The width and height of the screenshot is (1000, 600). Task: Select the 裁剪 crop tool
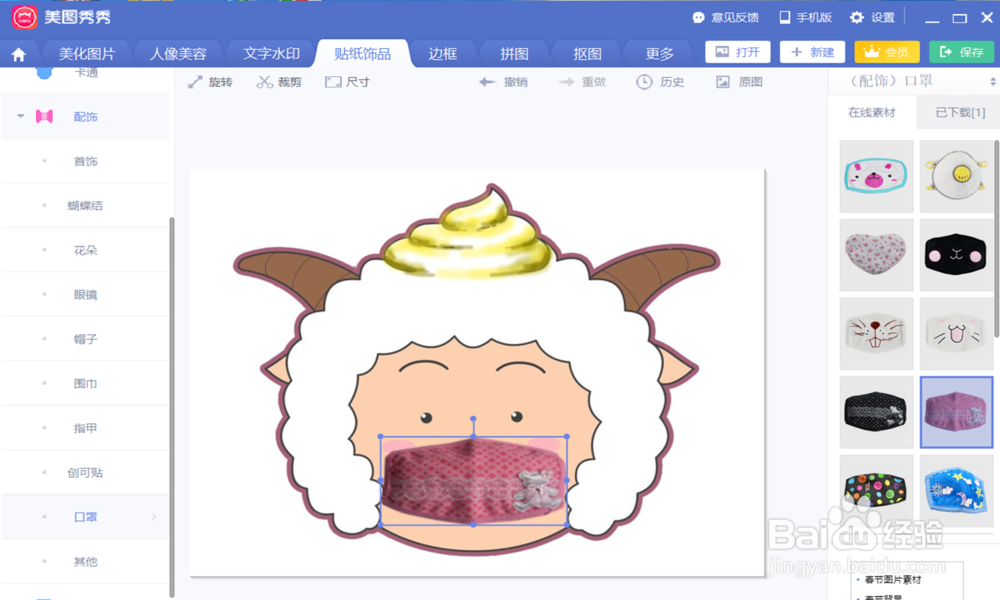[x=279, y=82]
